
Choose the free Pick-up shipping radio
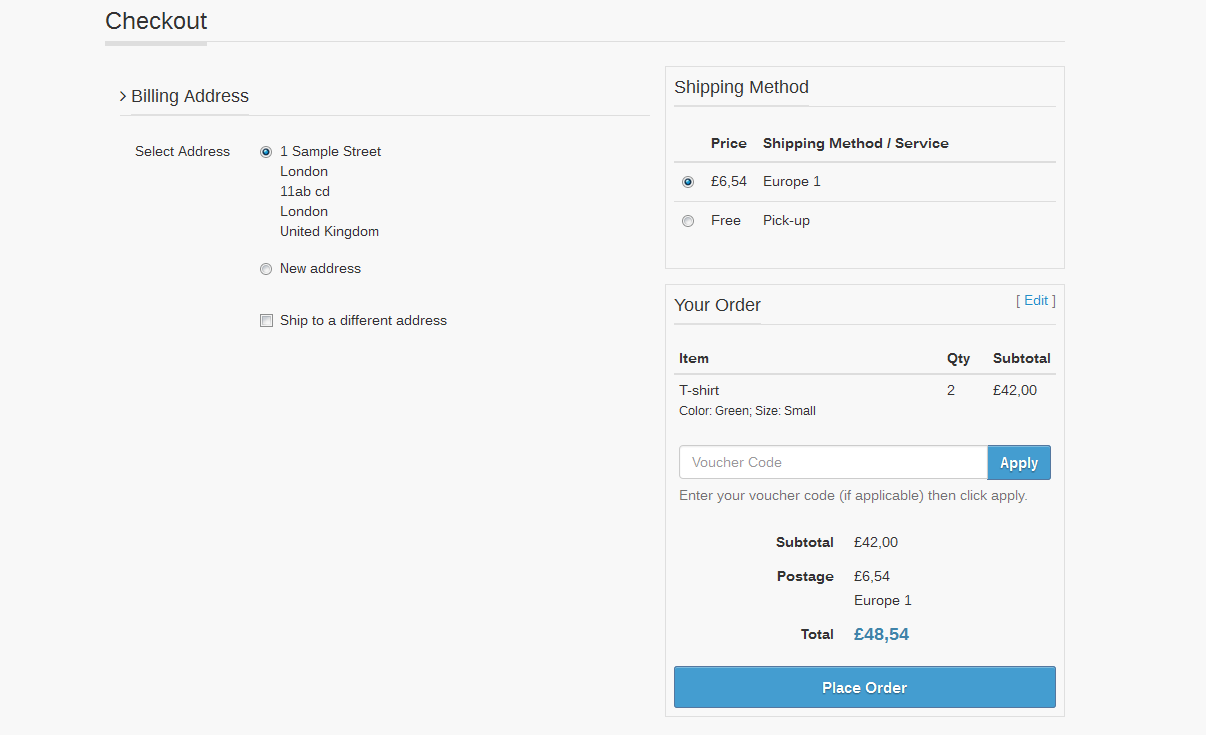point(688,221)
